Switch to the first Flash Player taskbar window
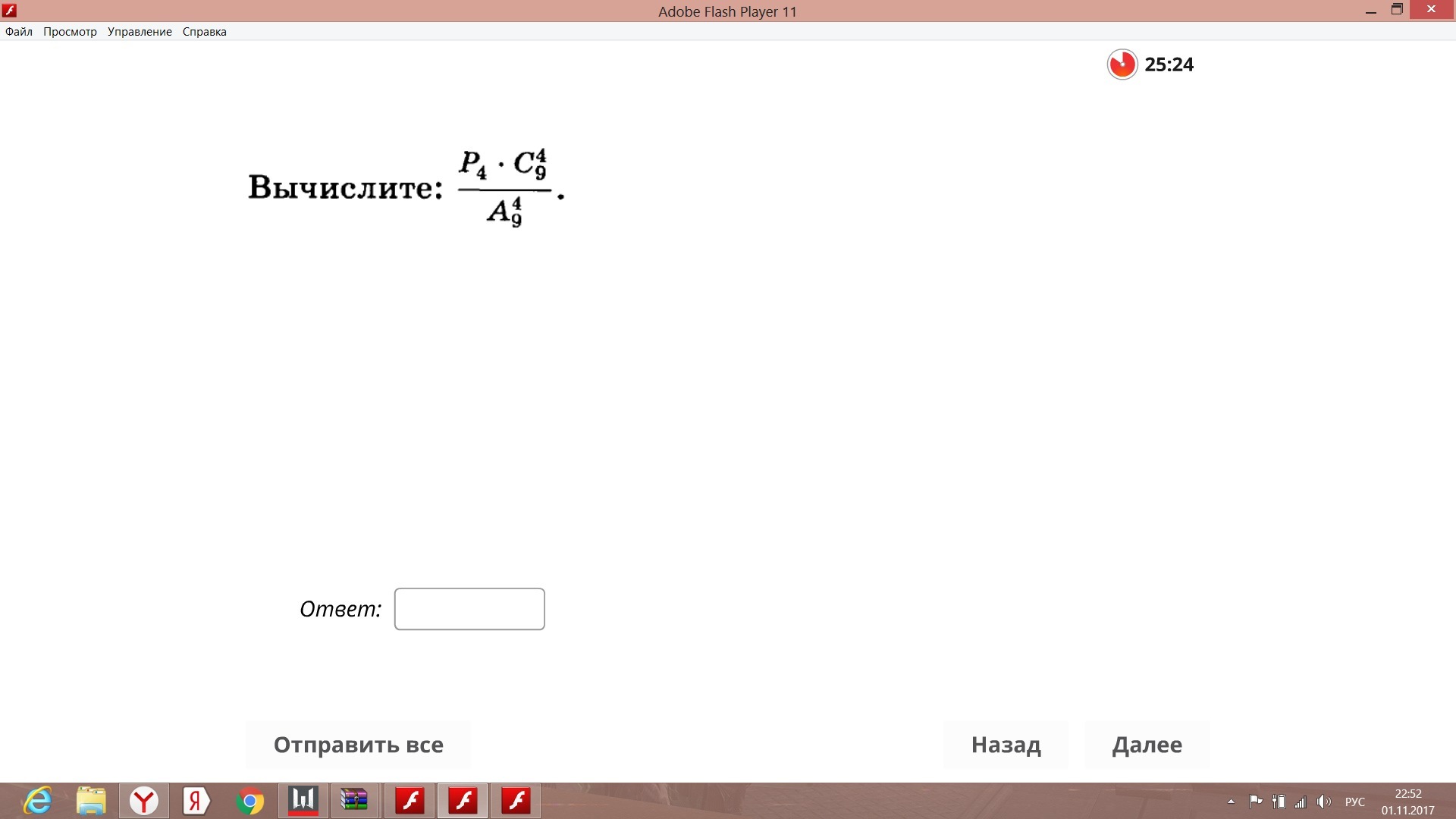The height and width of the screenshot is (819, 1456). click(x=409, y=801)
